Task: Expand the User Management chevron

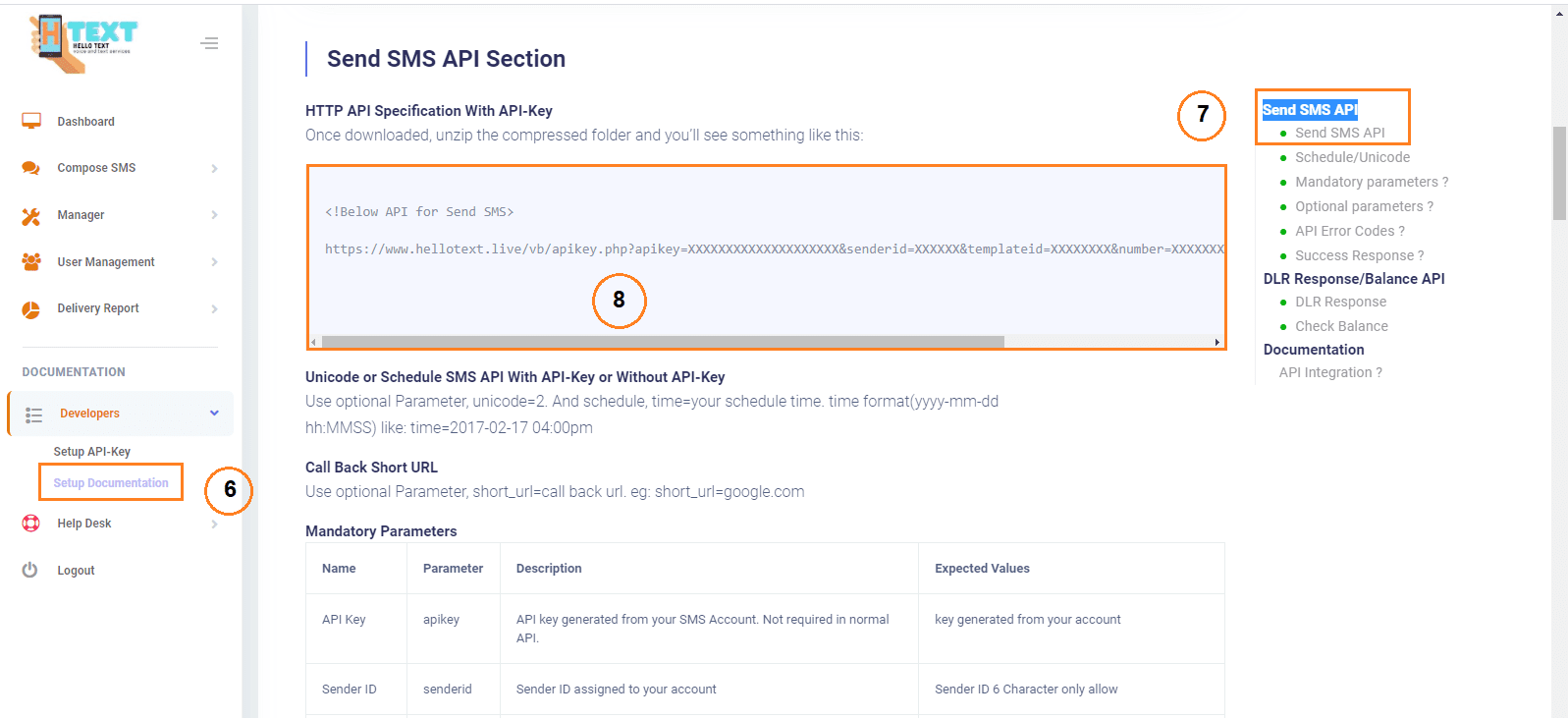Action: click(x=214, y=262)
